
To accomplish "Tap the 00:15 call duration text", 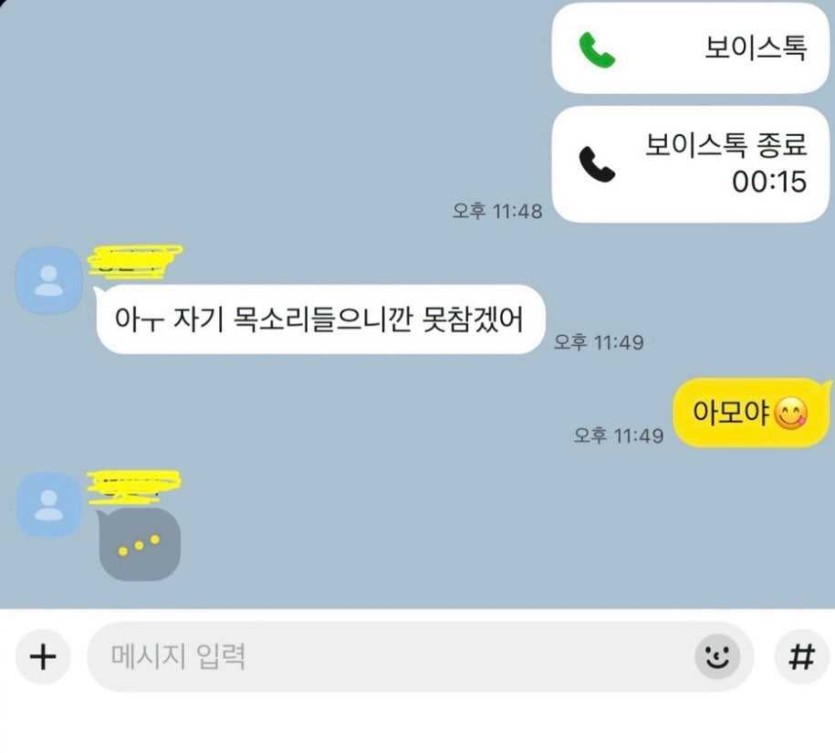I will pos(769,182).
